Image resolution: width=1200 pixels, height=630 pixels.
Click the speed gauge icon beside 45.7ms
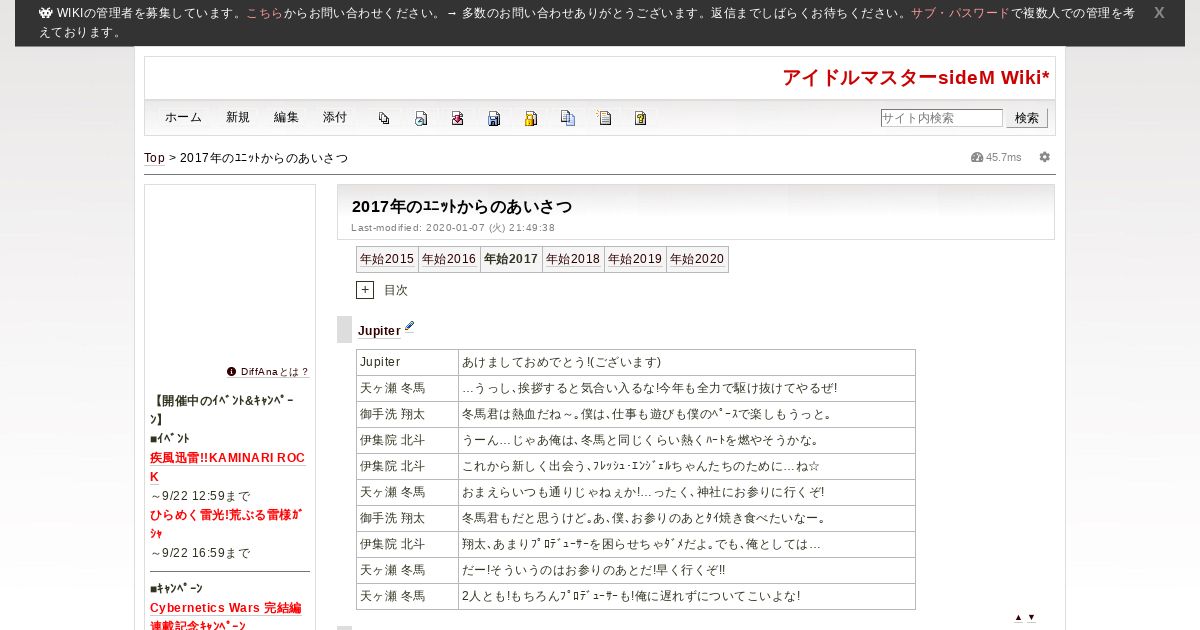977,157
